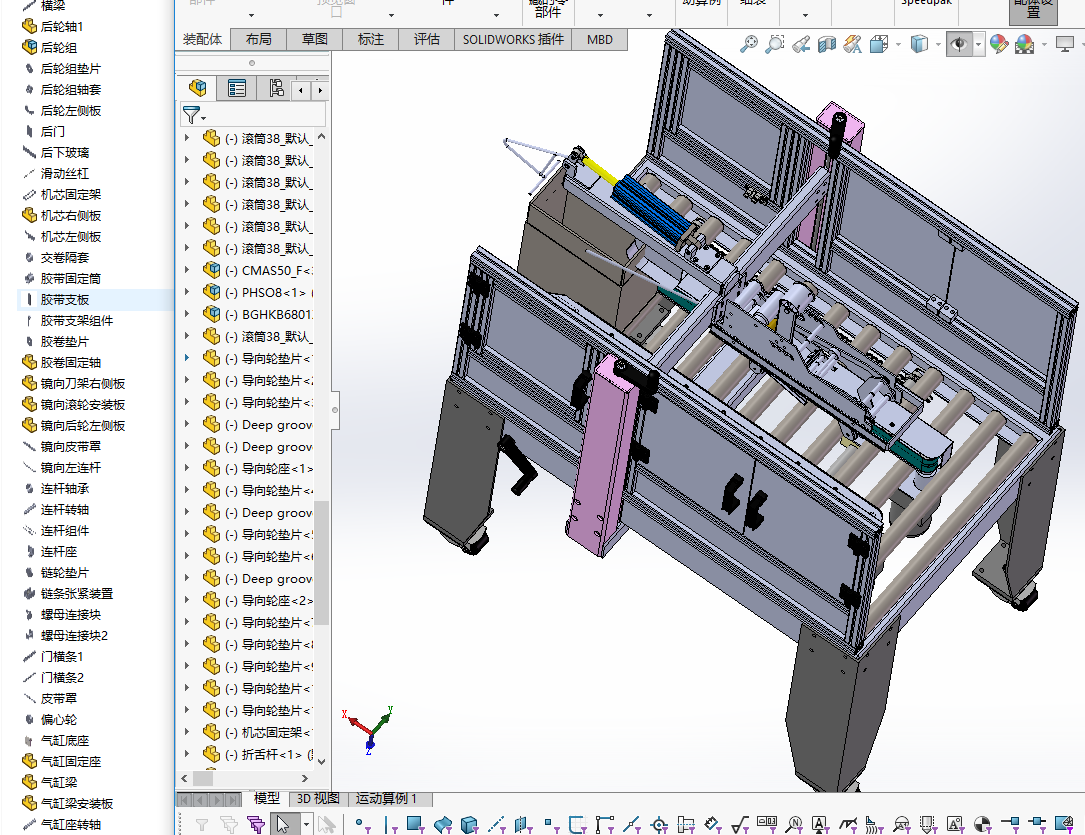This screenshot has width=1085, height=835.
Task: Click the Previous View icon
Action: [x=801, y=44]
